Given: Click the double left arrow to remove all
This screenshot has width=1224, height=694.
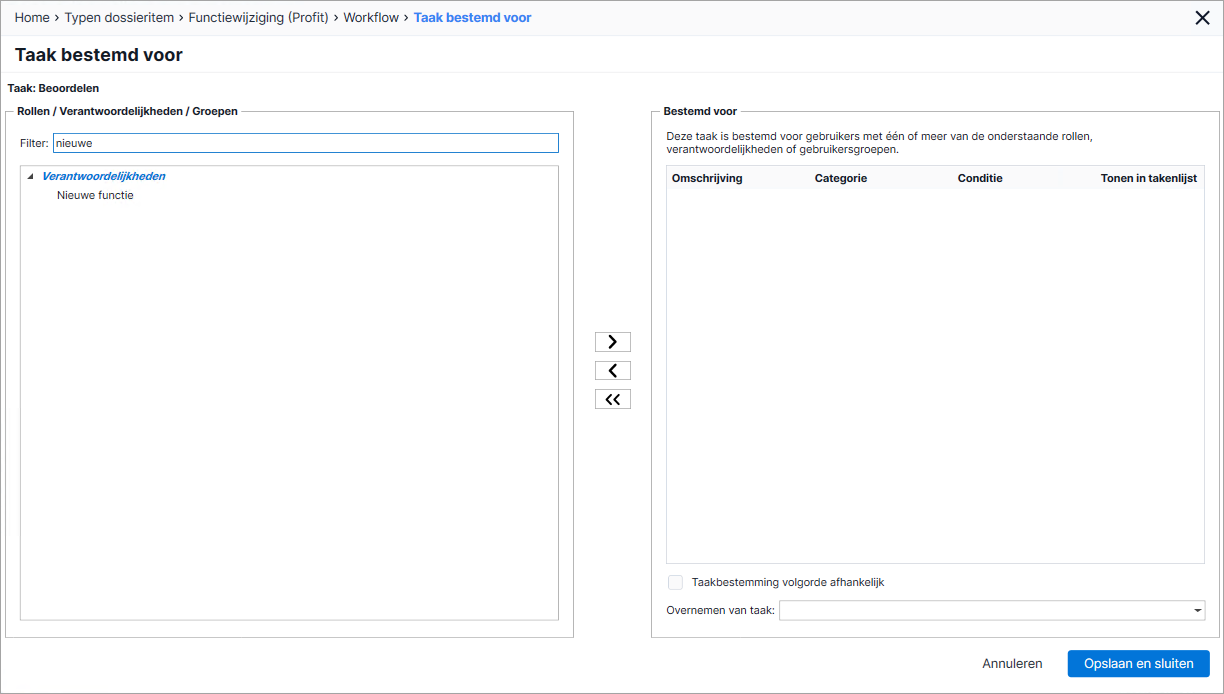Looking at the screenshot, I should click(x=613, y=400).
